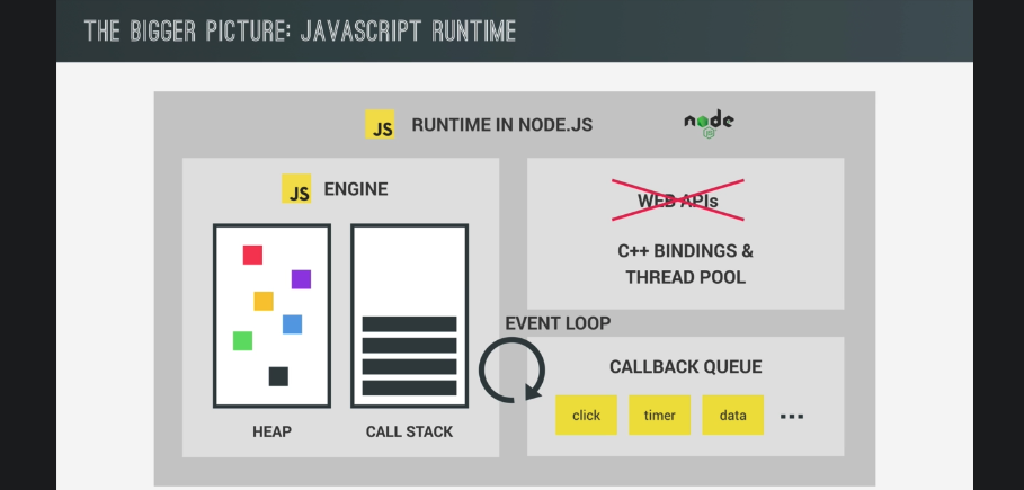
Task: Click the Event Loop circular arrow icon
Action: [x=512, y=370]
